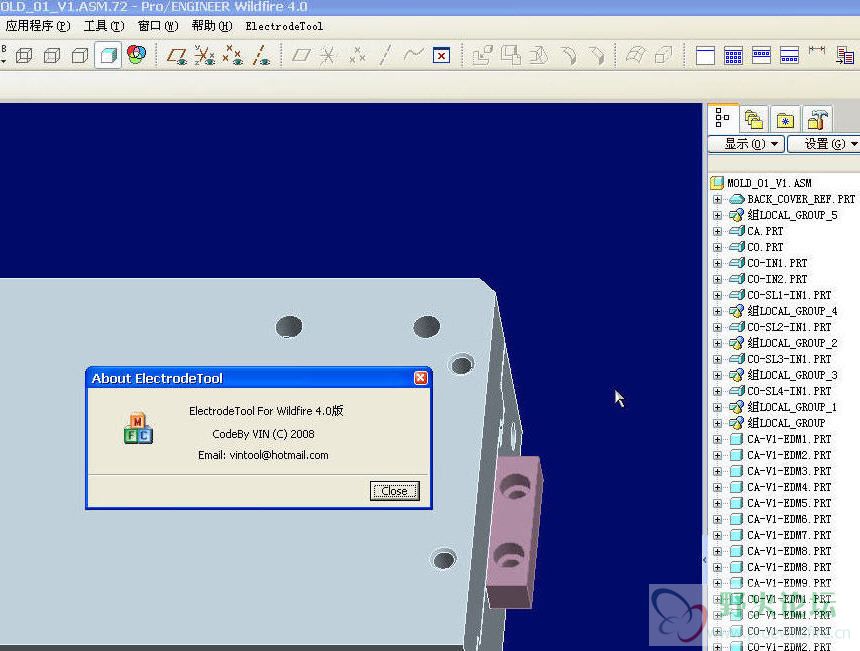Toggle datum points display

click(x=233, y=55)
